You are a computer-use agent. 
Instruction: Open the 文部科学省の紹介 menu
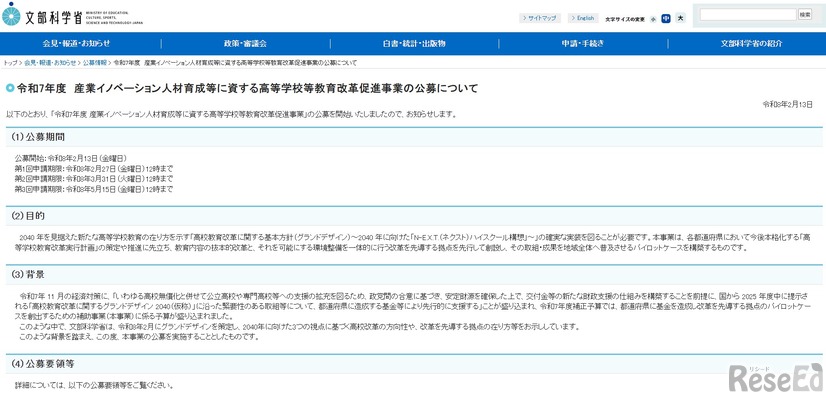point(752,44)
